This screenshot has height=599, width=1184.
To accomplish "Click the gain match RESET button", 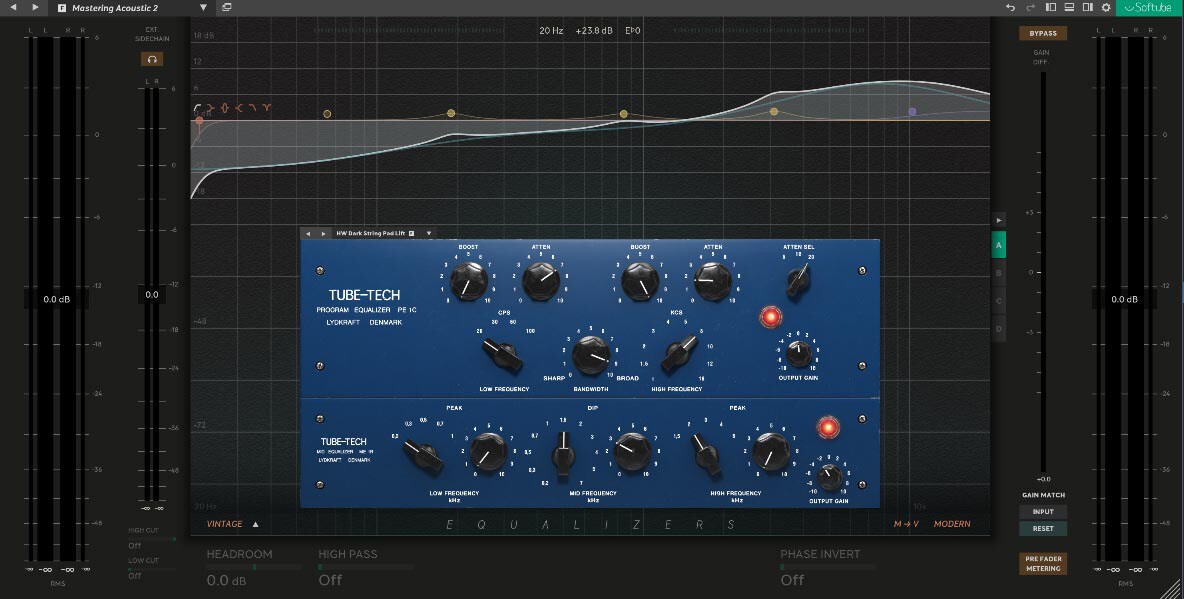I will coord(1042,528).
